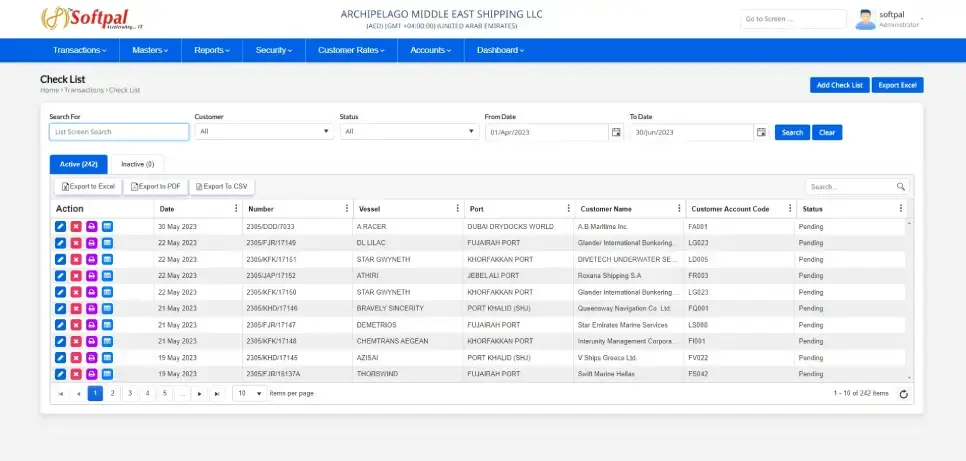Screen dimensions: 966x461
Task: Expand the Masters menu
Action: point(150,50)
